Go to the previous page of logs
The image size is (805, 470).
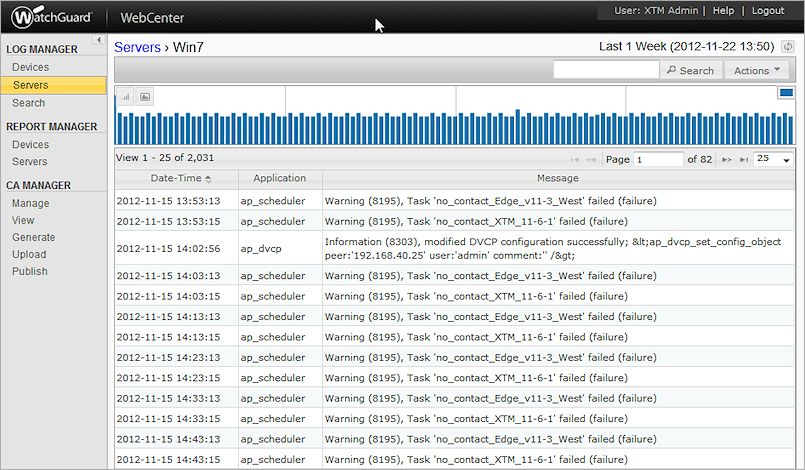click(x=592, y=159)
